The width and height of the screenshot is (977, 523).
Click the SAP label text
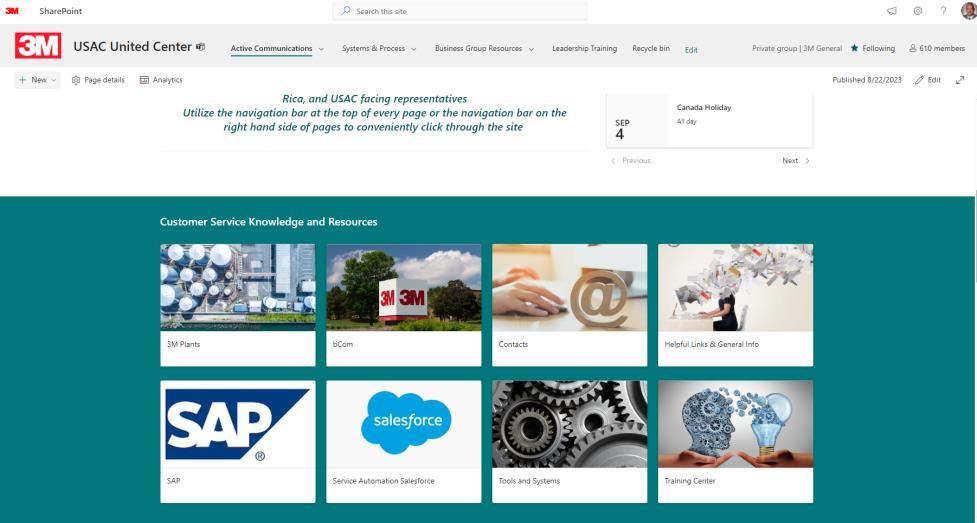(x=173, y=481)
